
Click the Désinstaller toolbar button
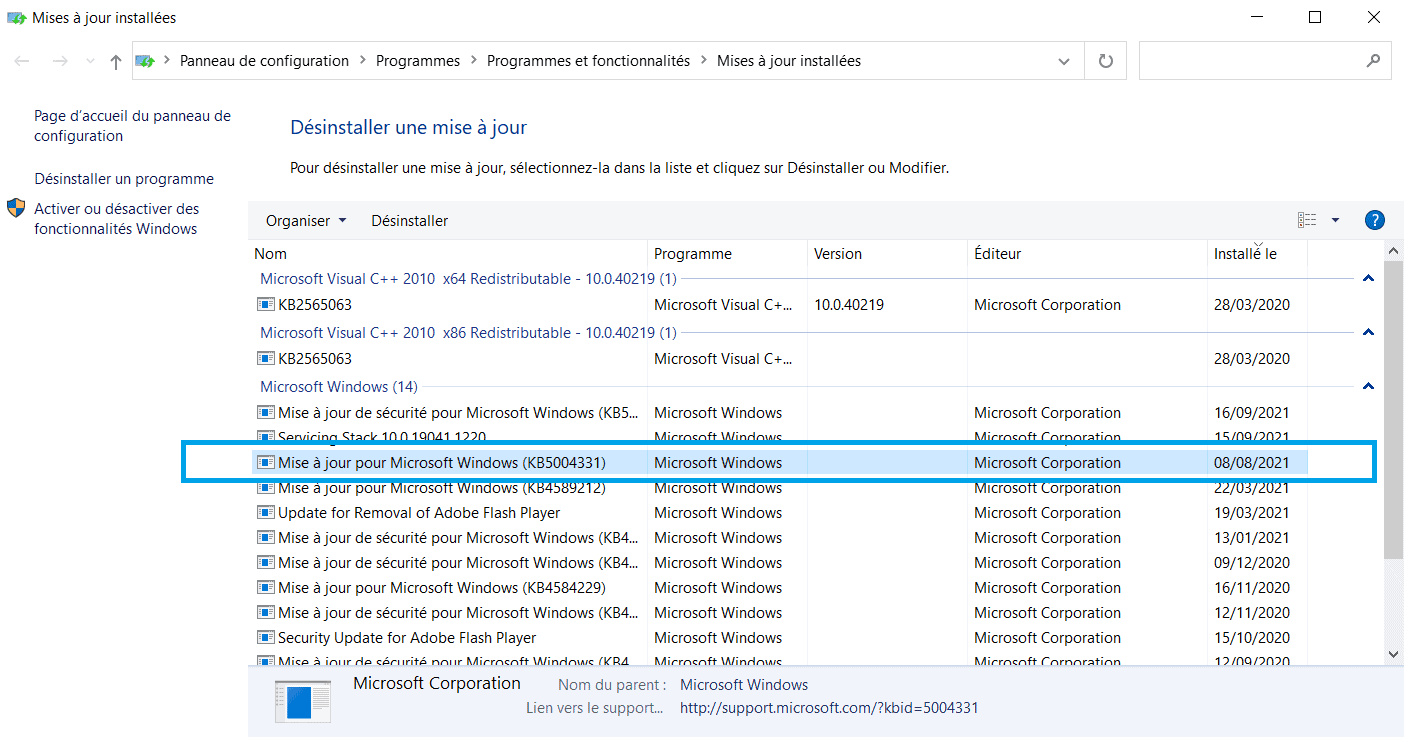(410, 220)
